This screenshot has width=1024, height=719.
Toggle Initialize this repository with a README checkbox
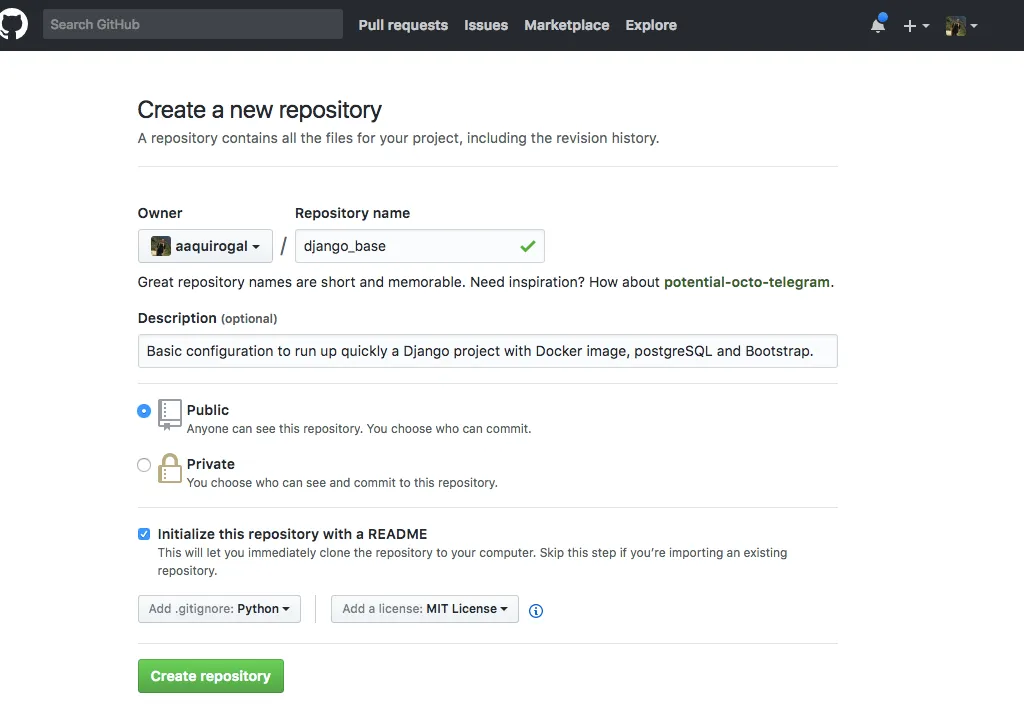coord(144,534)
